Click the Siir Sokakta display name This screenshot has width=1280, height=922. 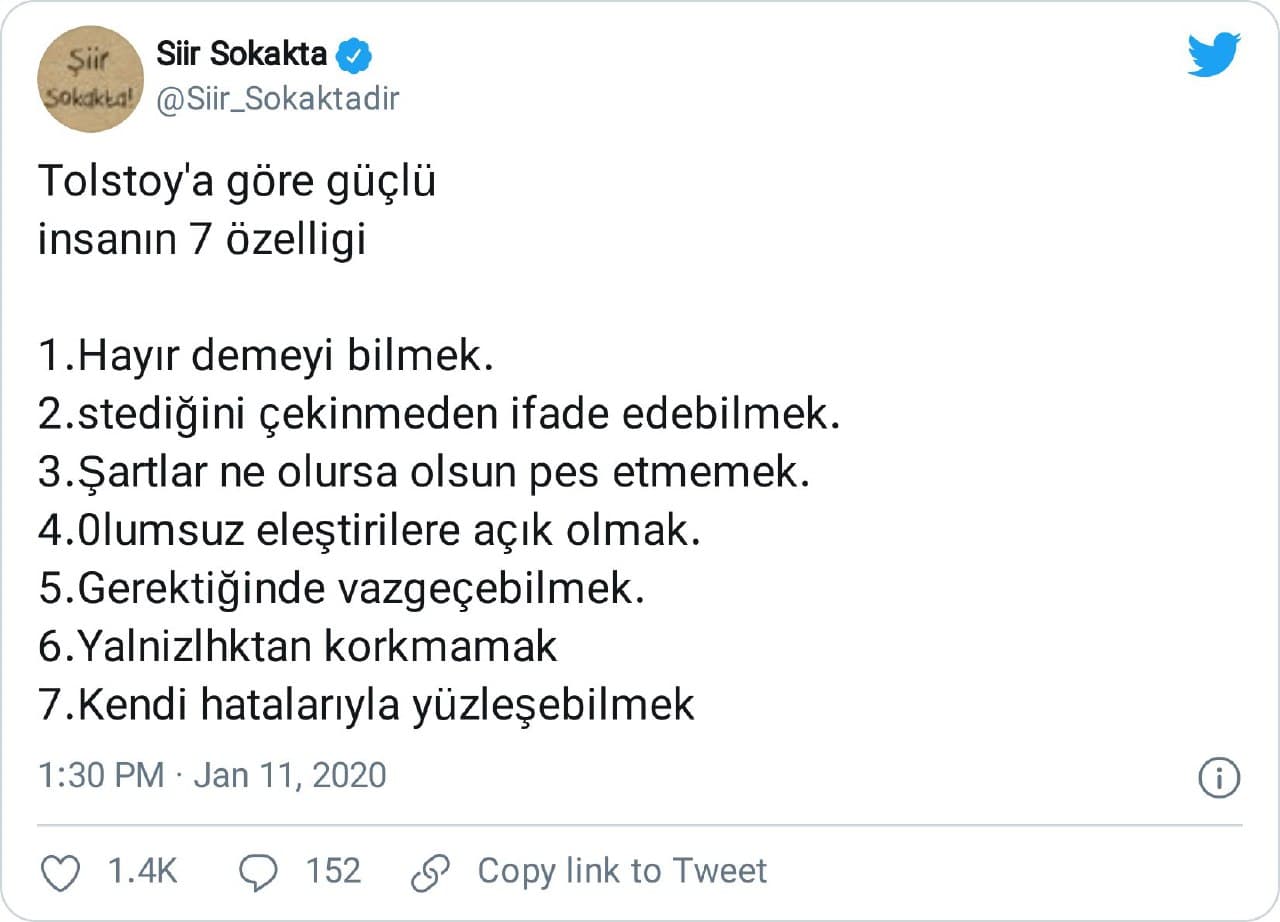pos(242,54)
